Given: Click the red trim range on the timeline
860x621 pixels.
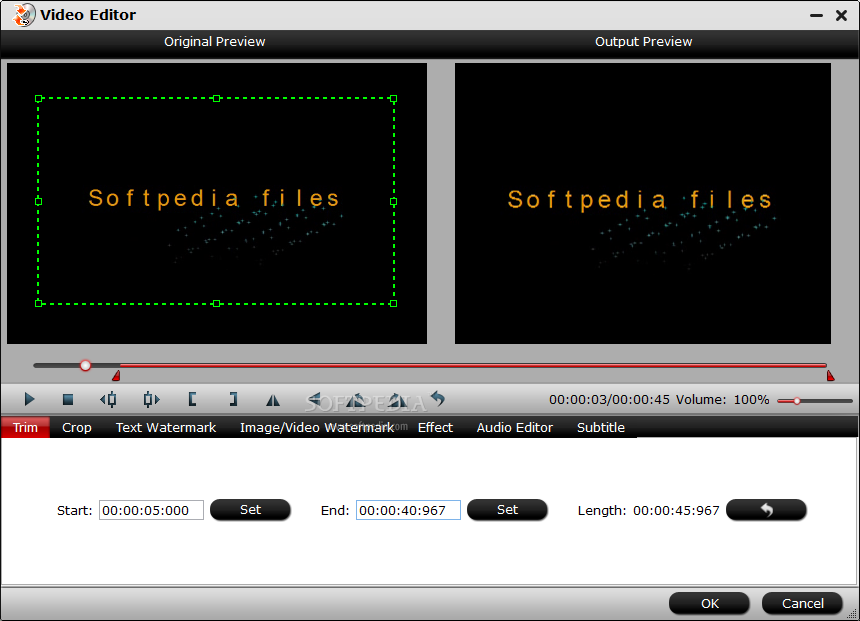Looking at the screenshot, I should pos(473,365).
